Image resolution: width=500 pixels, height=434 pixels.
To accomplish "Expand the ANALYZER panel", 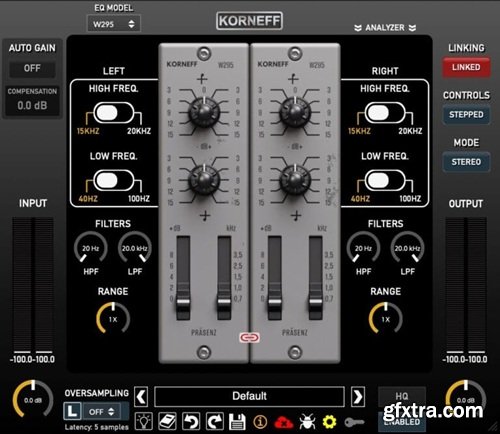I will [x=385, y=28].
